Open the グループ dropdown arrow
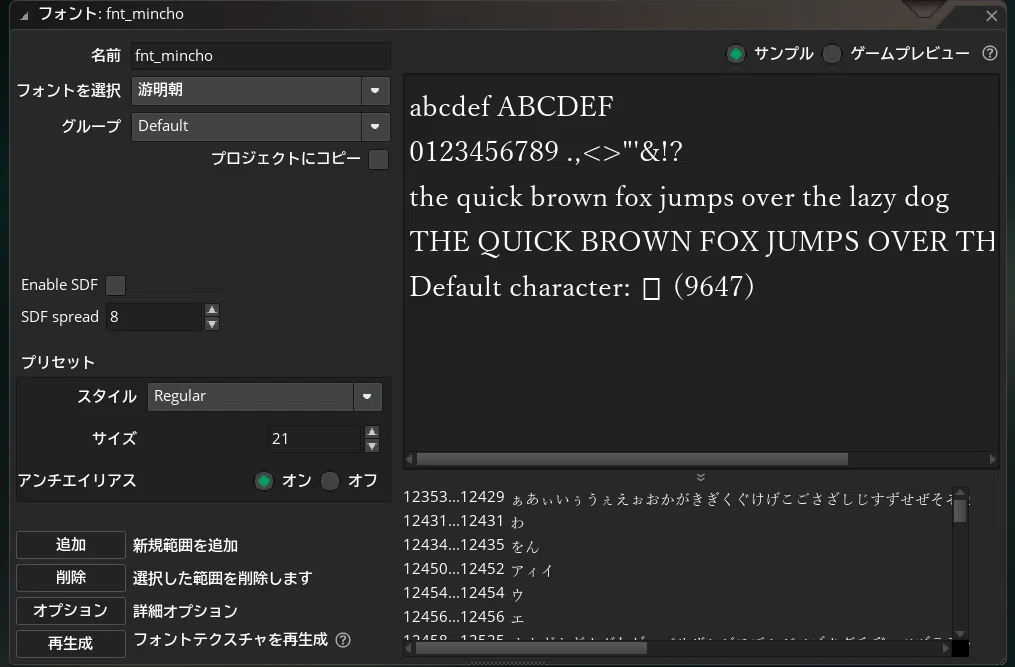The image size is (1015, 667). [x=375, y=126]
